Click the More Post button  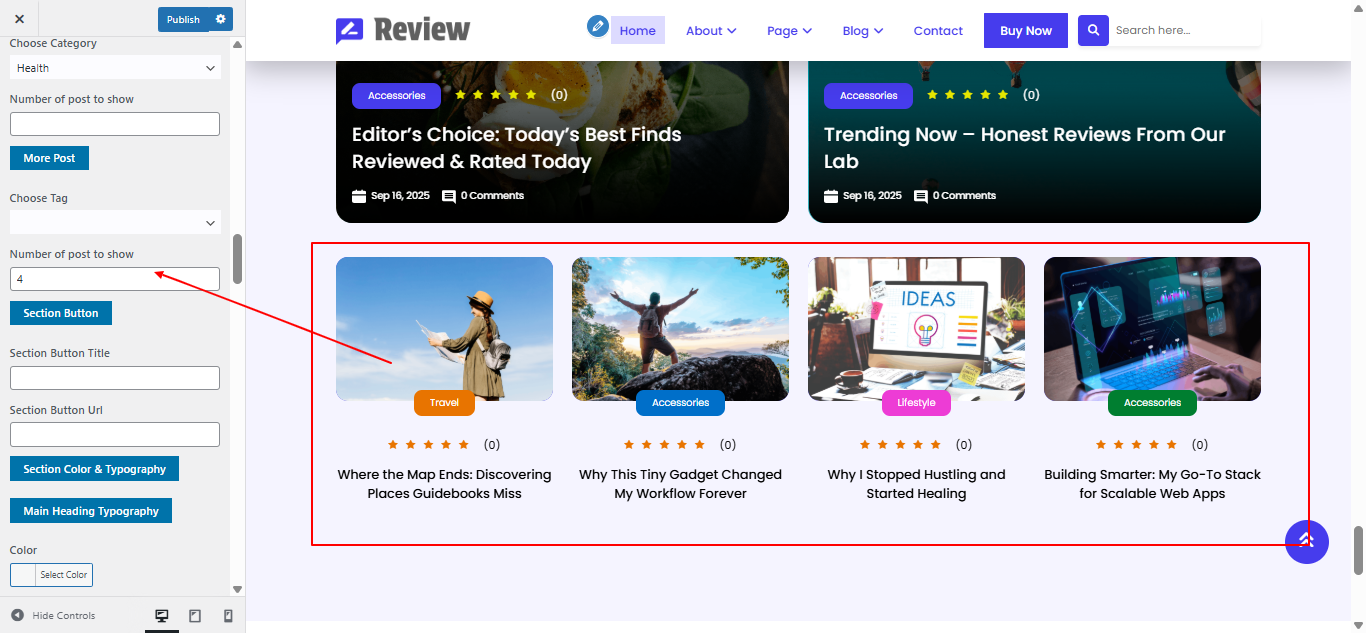click(x=50, y=158)
